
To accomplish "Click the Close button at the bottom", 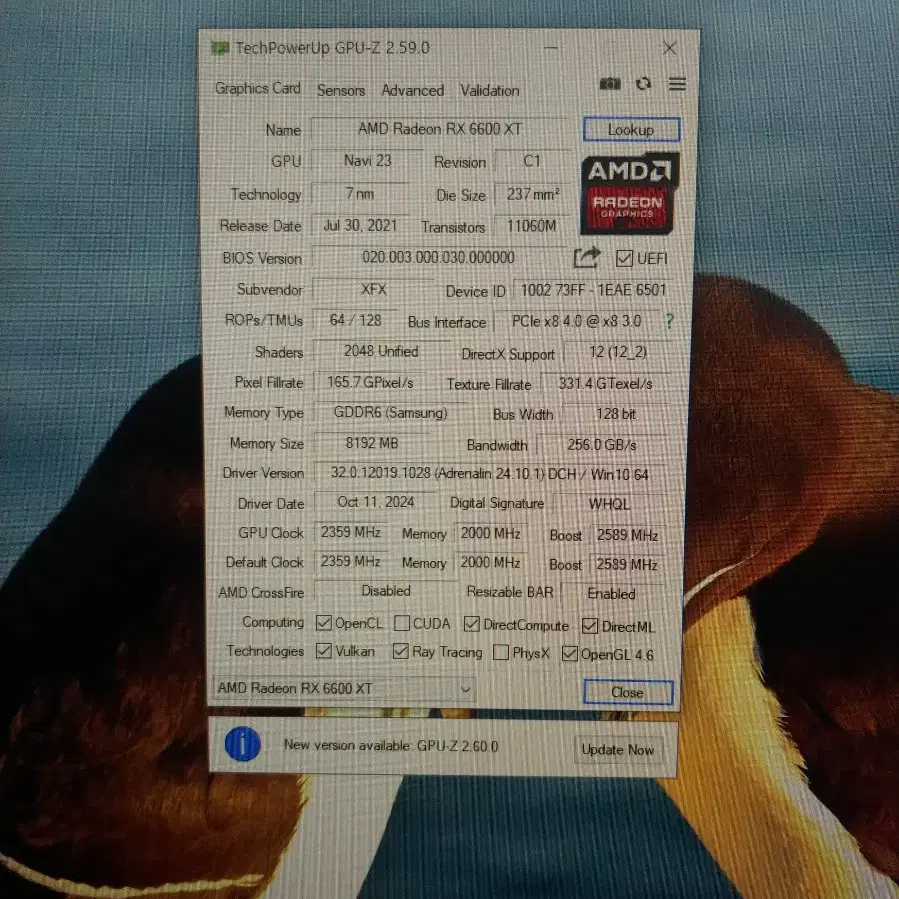I will [628, 692].
